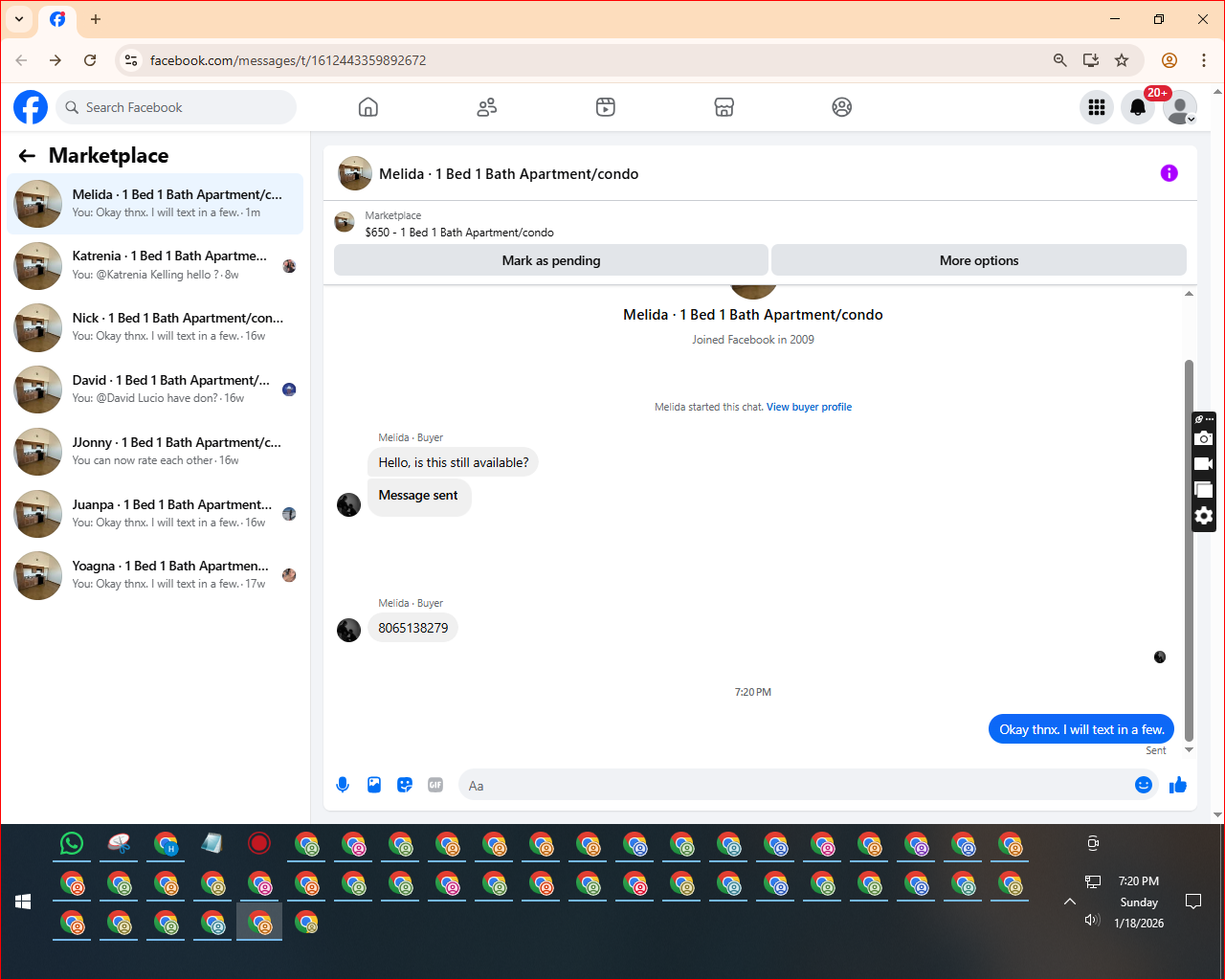The image size is (1225, 980).
Task: Open the Facebook logo home link
Action: [31, 107]
